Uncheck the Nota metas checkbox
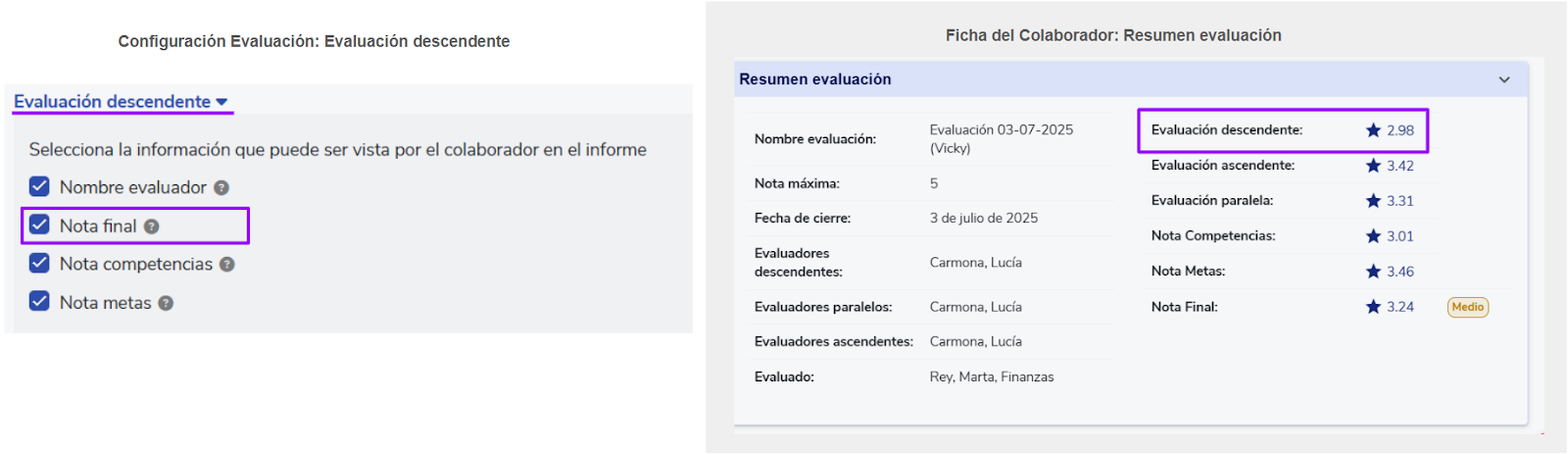 click(x=39, y=301)
